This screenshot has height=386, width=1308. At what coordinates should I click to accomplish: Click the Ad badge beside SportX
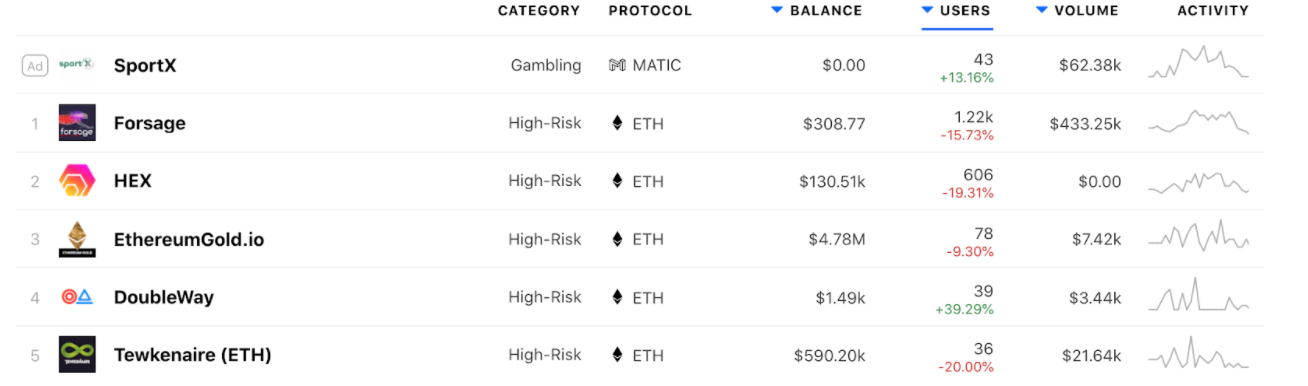(x=35, y=66)
